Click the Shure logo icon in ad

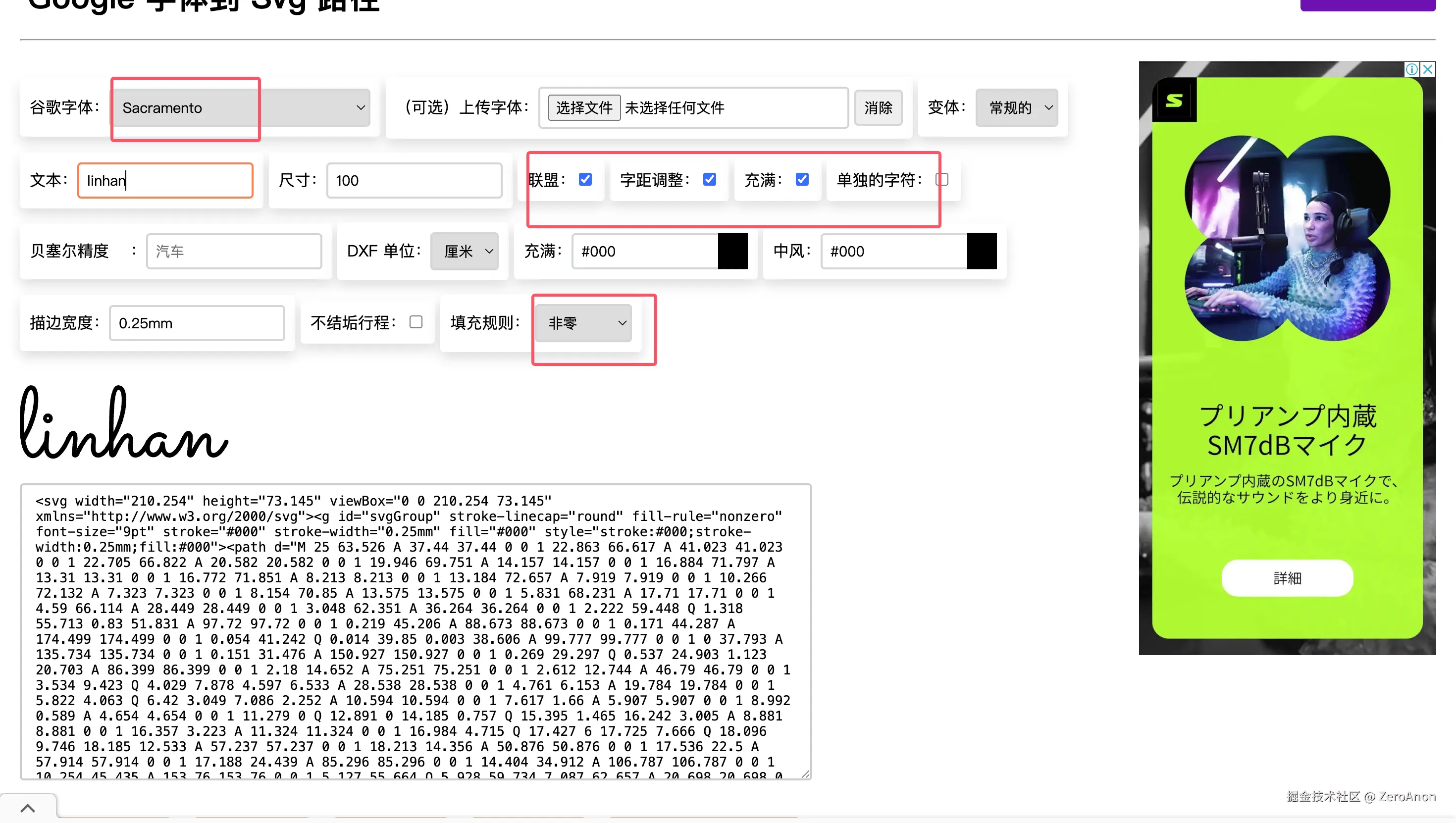coord(1174,101)
